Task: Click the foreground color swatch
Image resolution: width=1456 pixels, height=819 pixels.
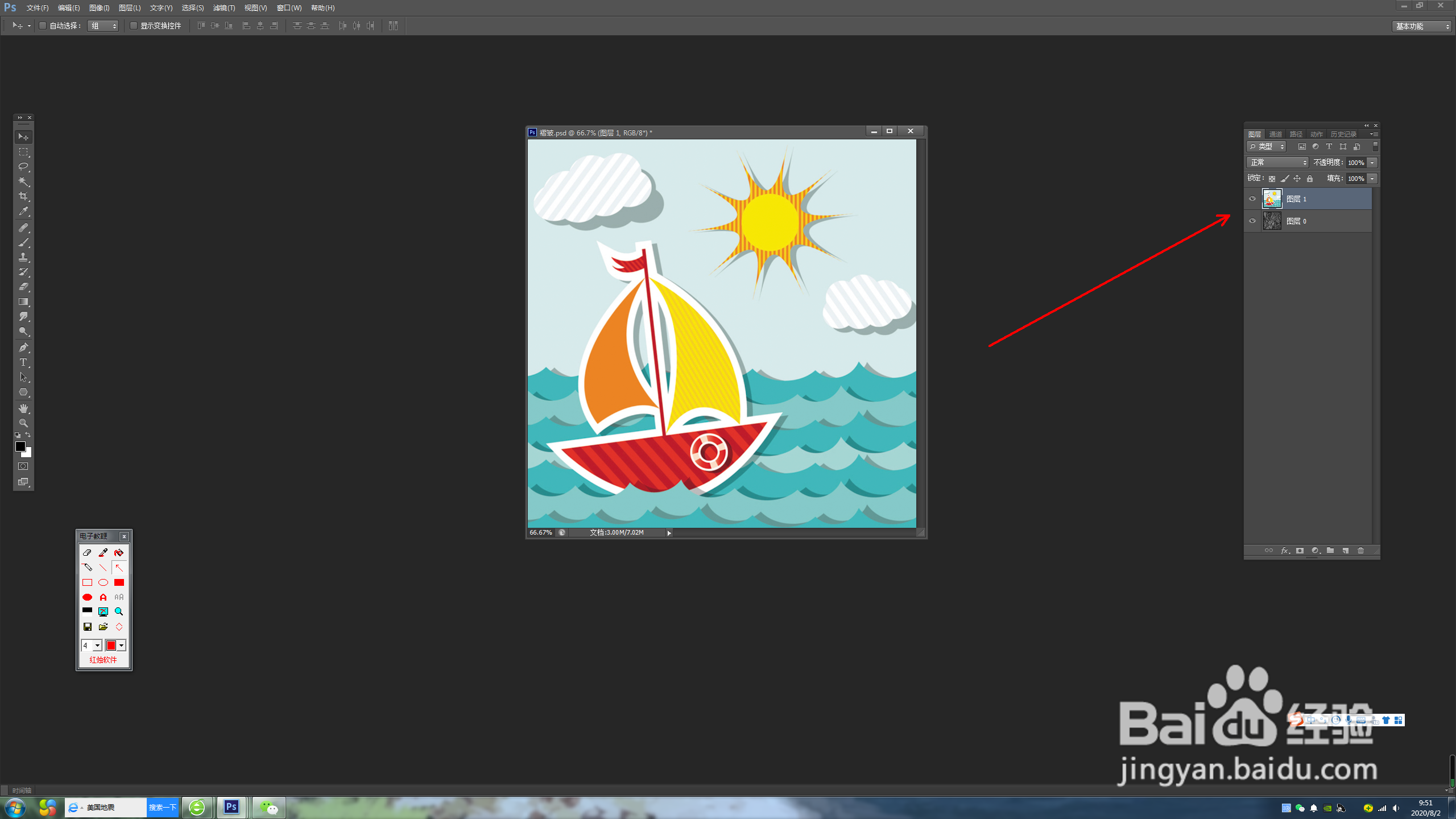Action: tap(20, 447)
